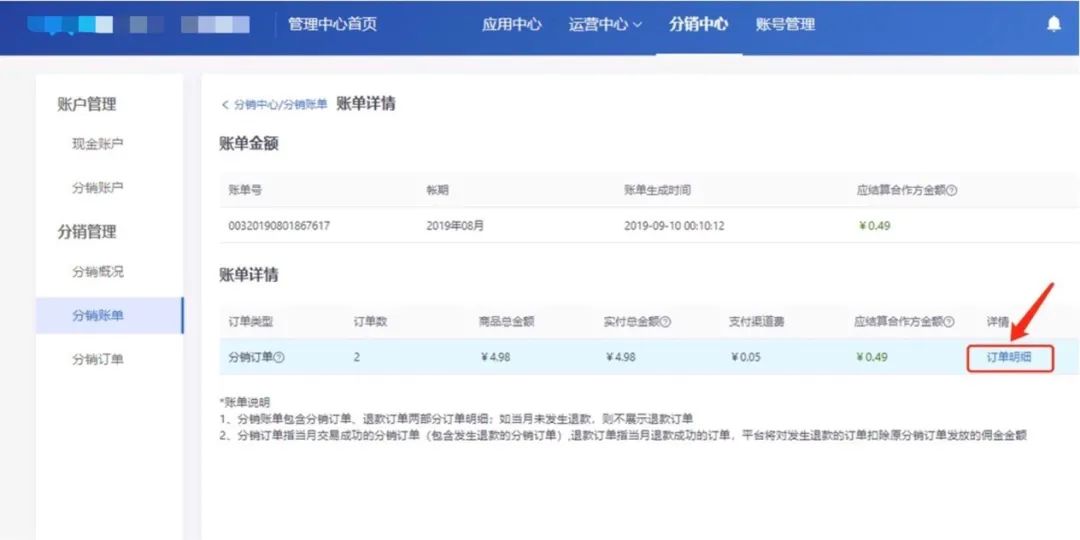
Task: Expand the 运营中心 dropdown menu
Action: (605, 24)
